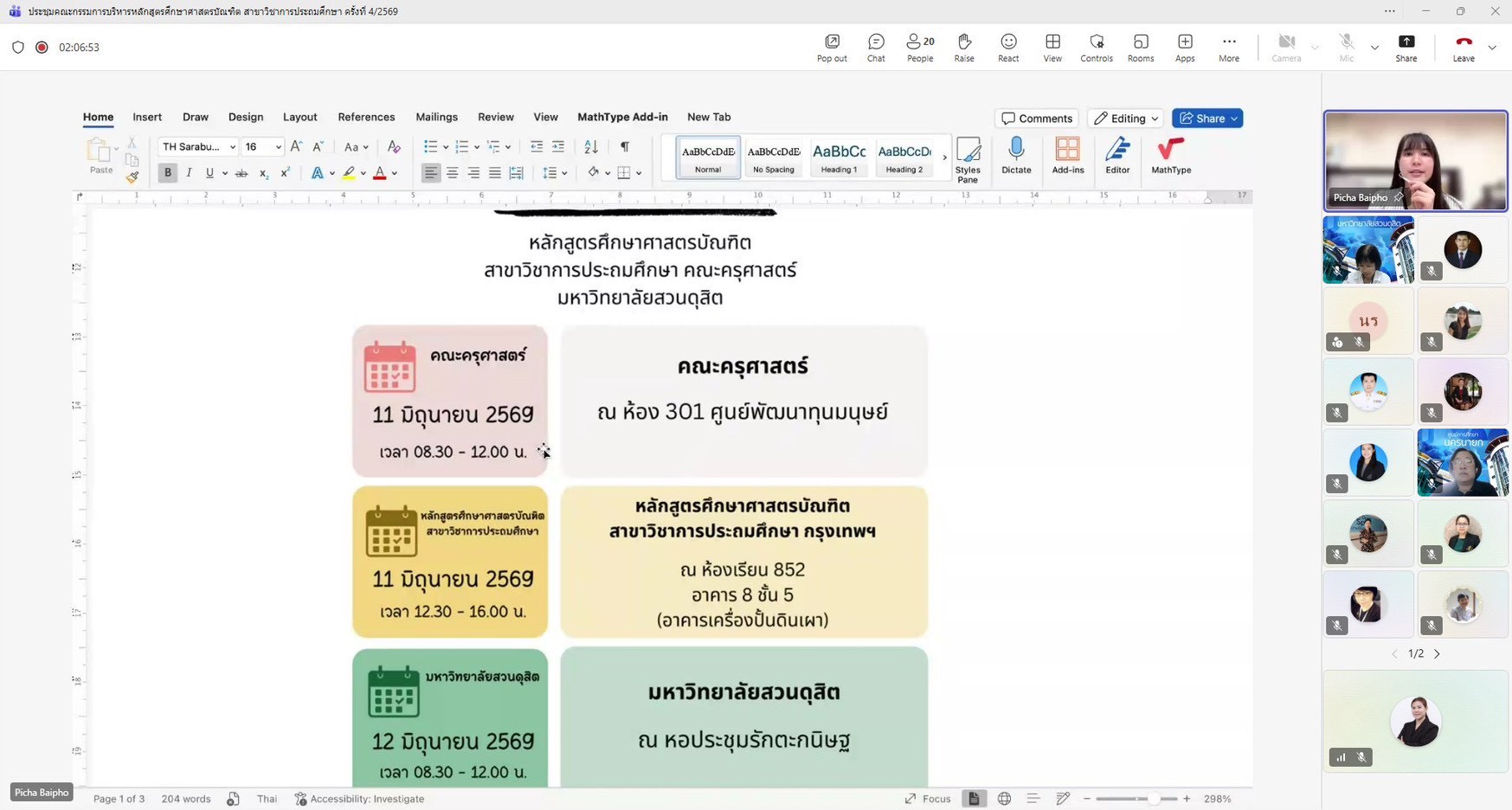
Task: Switch to Print Layout view in status bar
Action: (974, 799)
